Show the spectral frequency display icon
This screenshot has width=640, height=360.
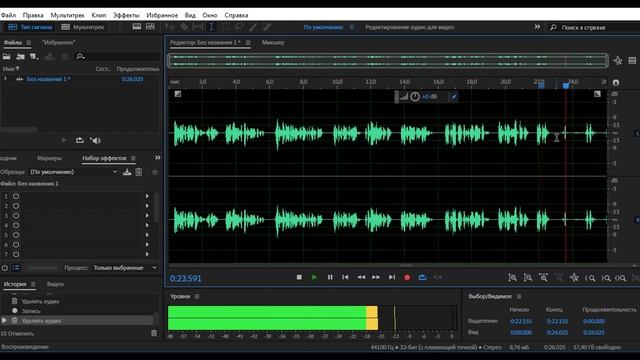[137, 27]
